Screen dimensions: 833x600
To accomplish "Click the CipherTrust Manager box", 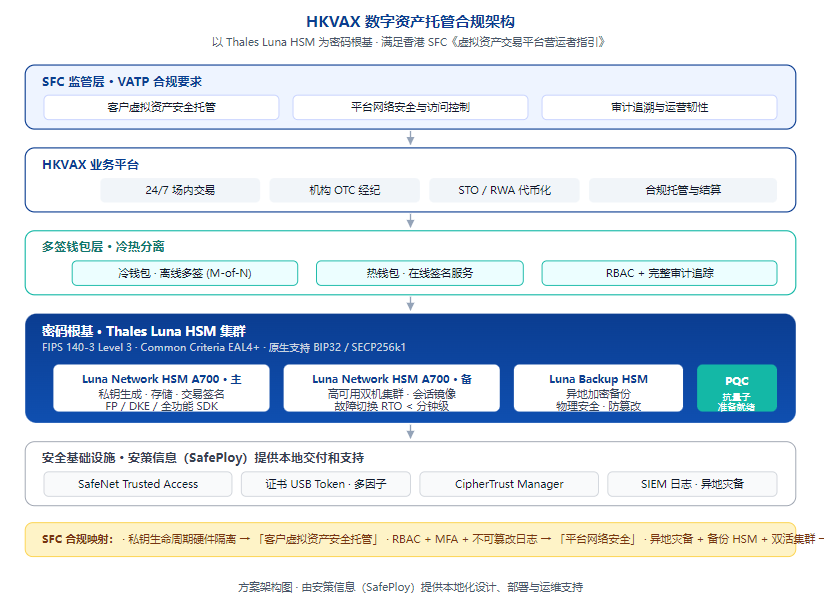I will click(509, 484).
